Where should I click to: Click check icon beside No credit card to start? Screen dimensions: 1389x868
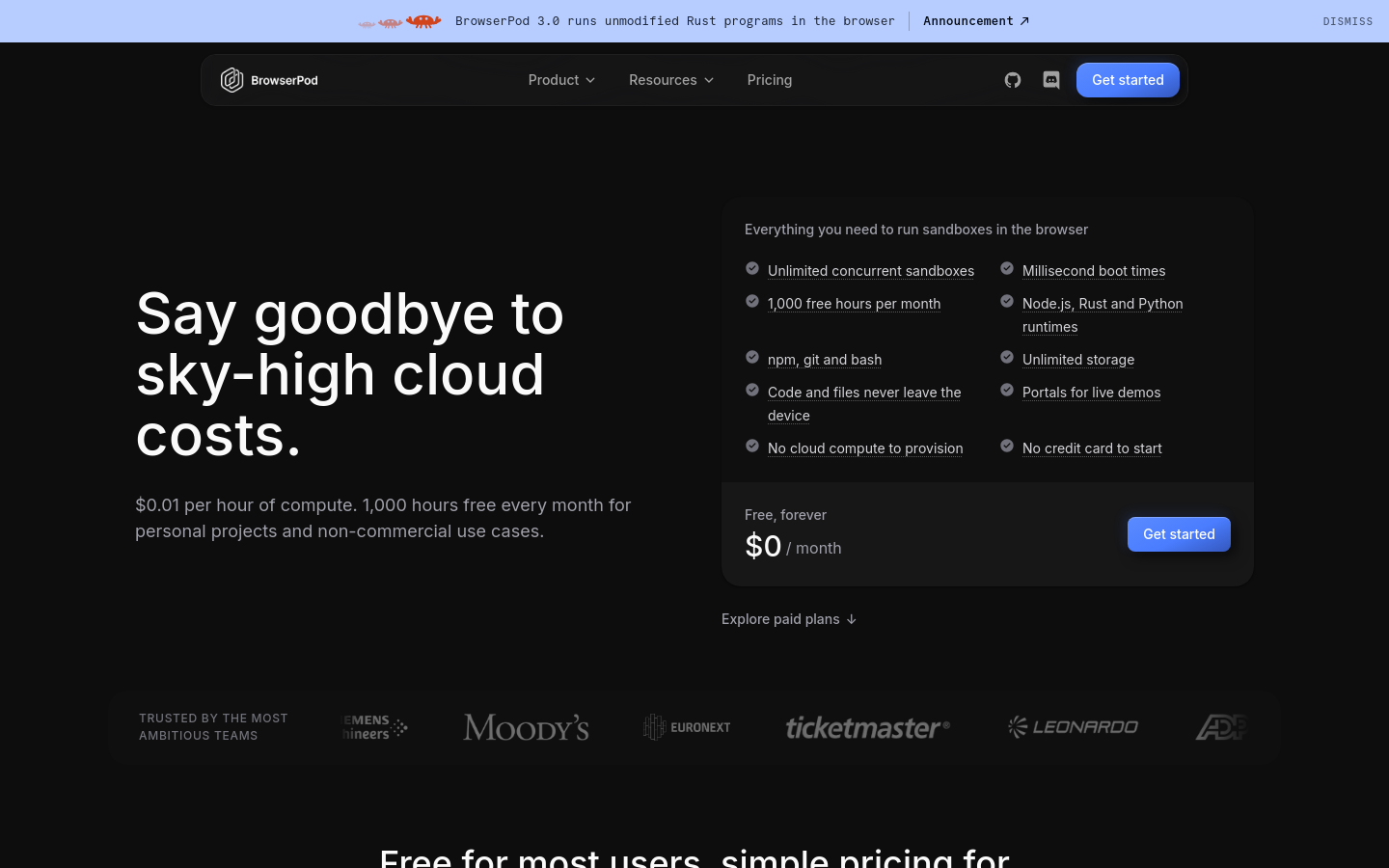(1007, 446)
